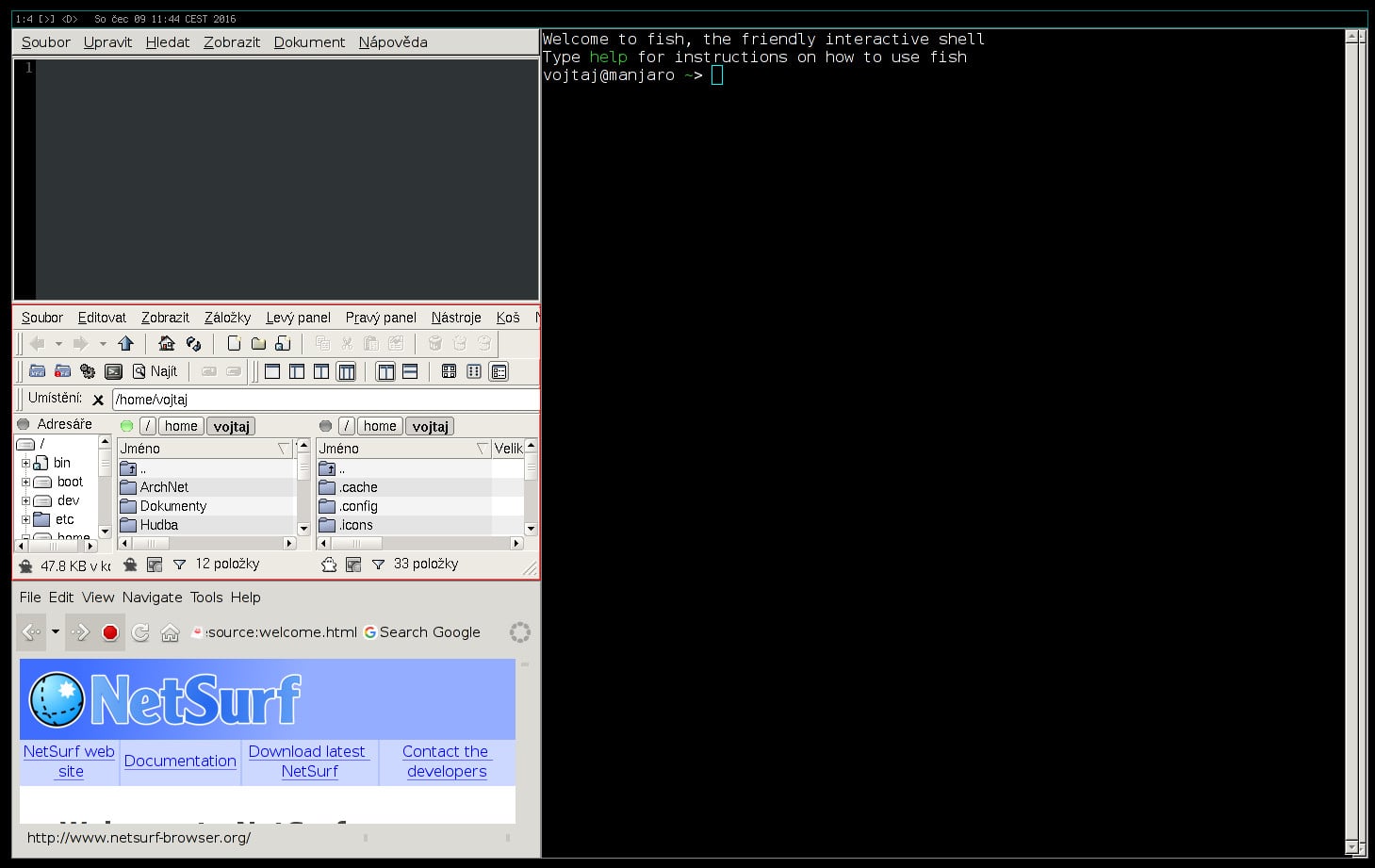The width and height of the screenshot is (1375, 868).
Task: Go up to the parent directory in Xfe
Action: (x=126, y=344)
